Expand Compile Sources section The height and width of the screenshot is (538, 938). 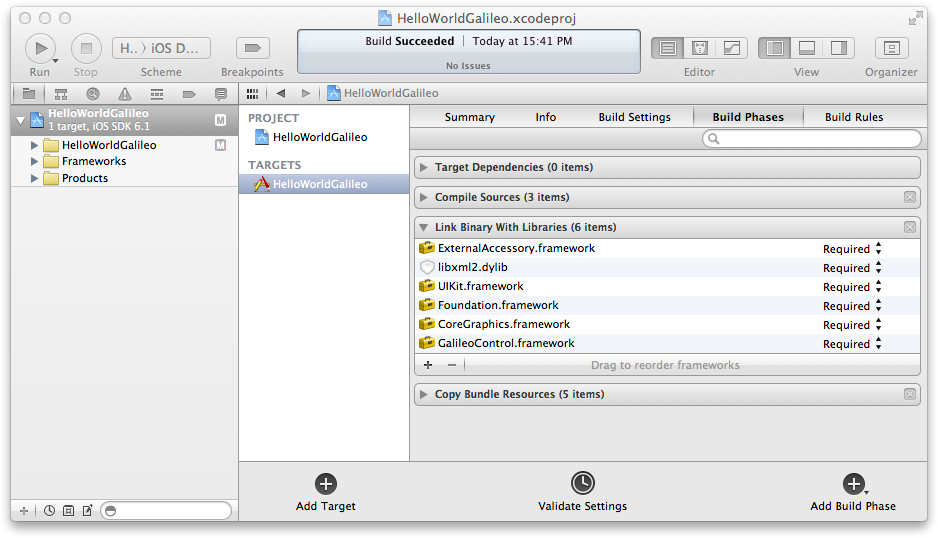[x=424, y=197]
